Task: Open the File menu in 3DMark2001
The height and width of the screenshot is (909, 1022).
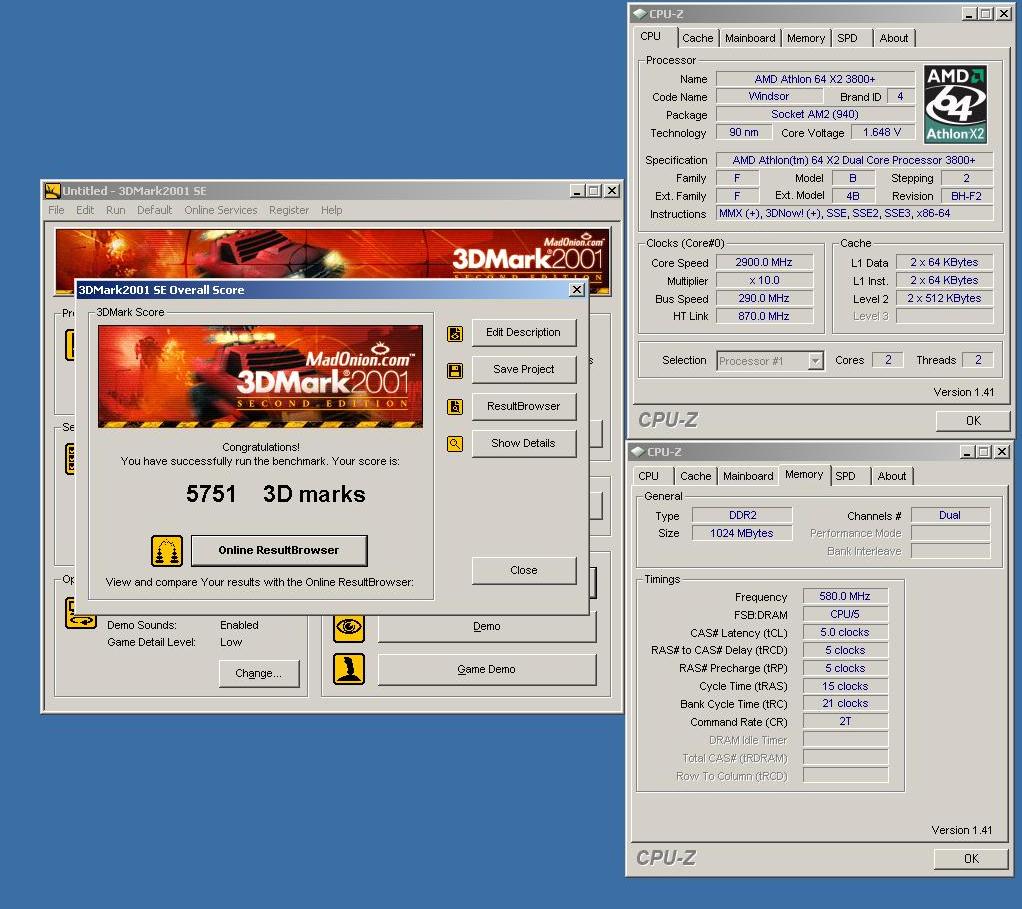Action: click(56, 210)
